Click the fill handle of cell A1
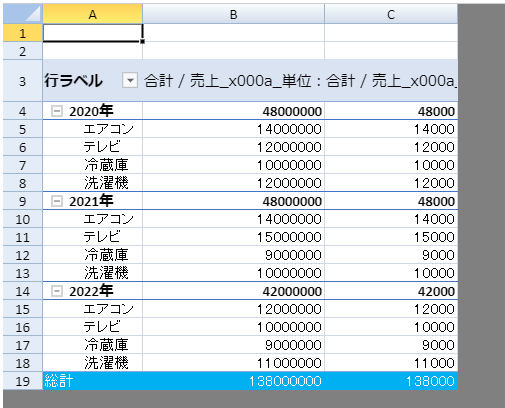The image size is (505, 408). 143,42
